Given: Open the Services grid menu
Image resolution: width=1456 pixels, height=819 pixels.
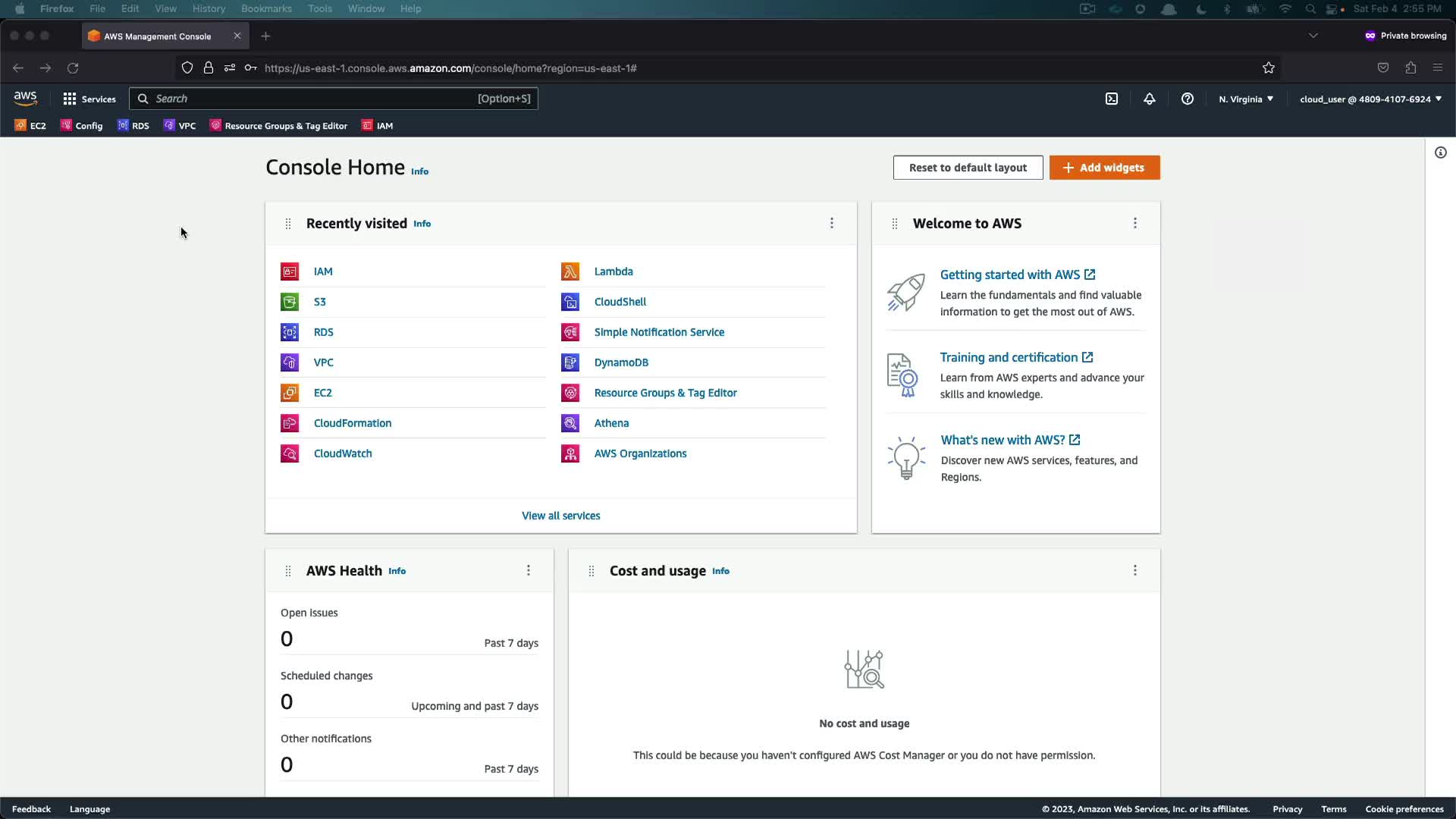Looking at the screenshot, I should tap(89, 99).
